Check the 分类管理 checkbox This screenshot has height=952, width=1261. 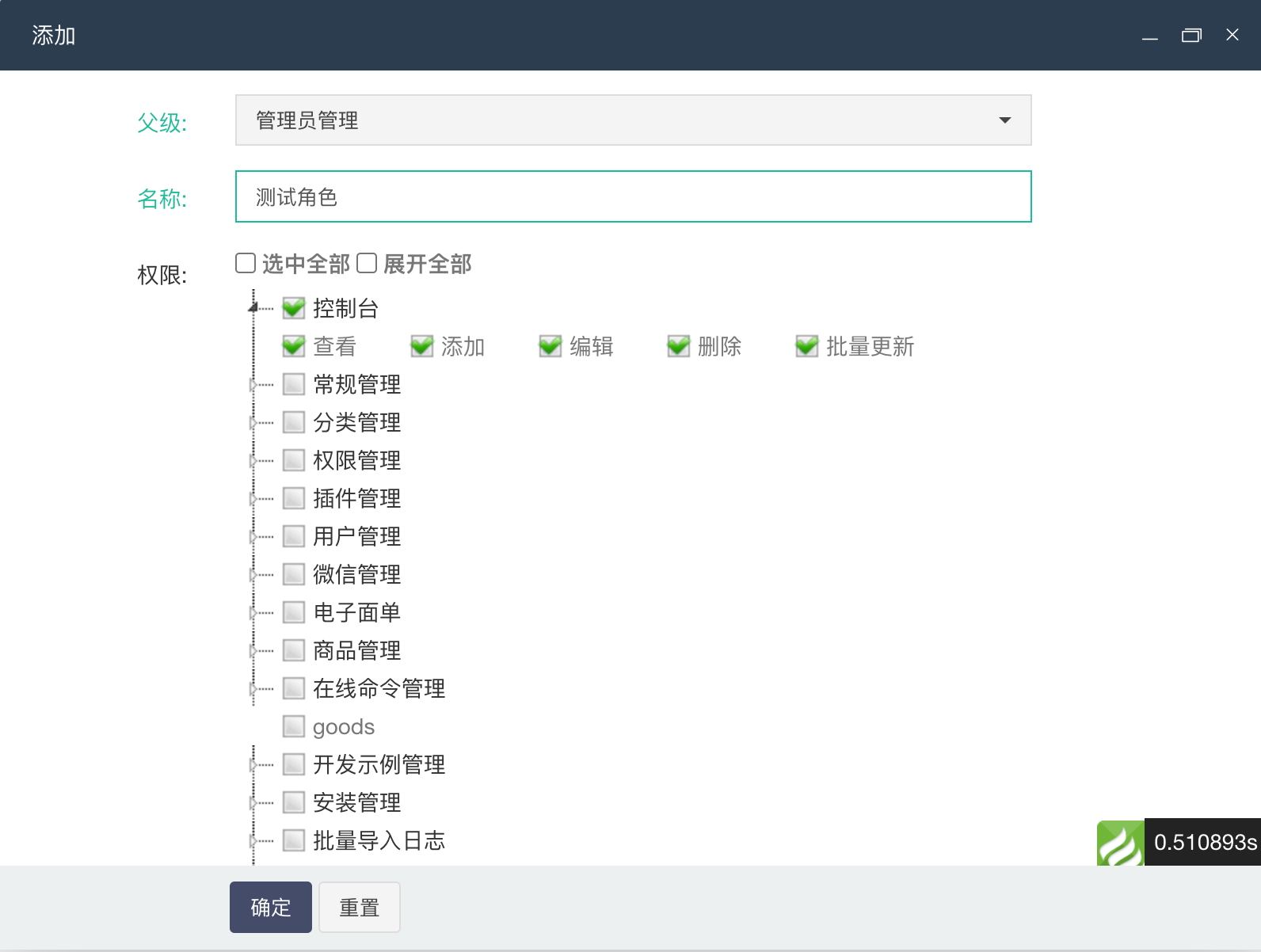click(294, 422)
